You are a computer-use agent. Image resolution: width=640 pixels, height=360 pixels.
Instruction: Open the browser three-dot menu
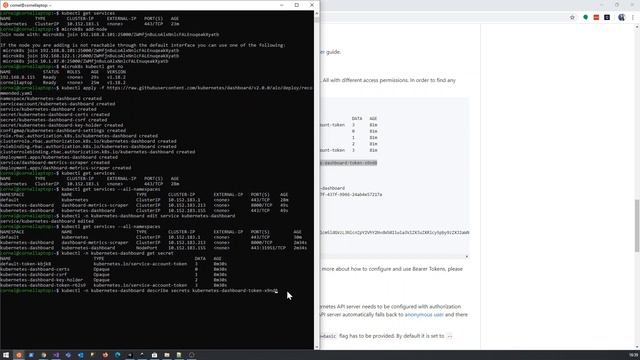click(x=633, y=18)
